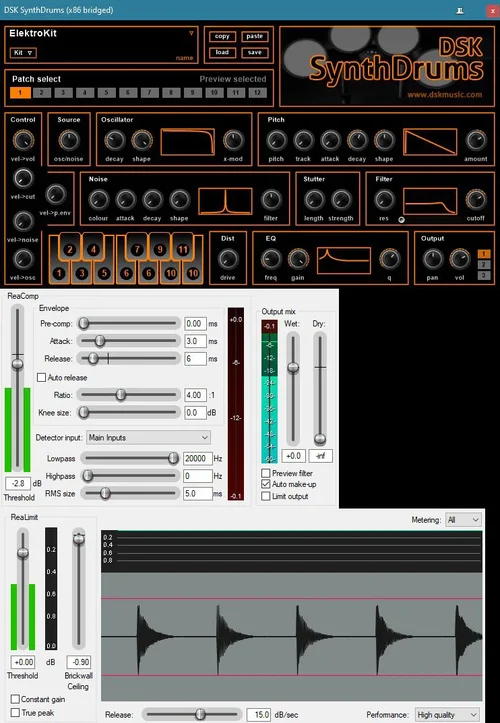Click the Pitch track knob

point(303,140)
